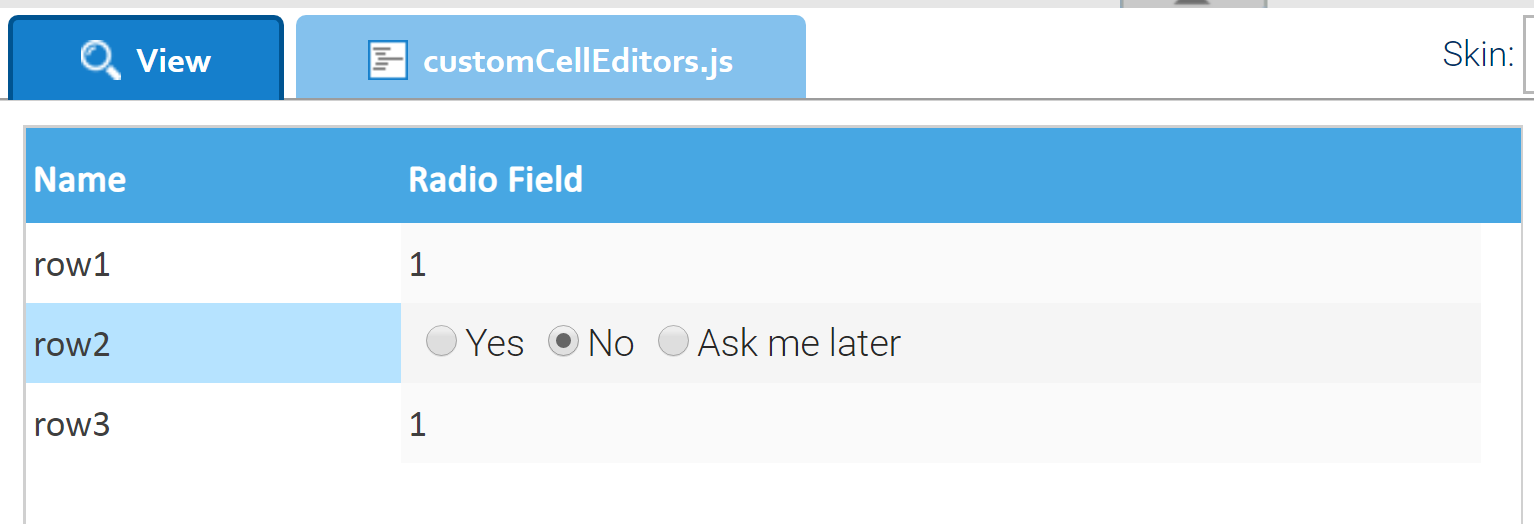Click the "Ask me later" label text
This screenshot has width=1534, height=524.
click(799, 343)
